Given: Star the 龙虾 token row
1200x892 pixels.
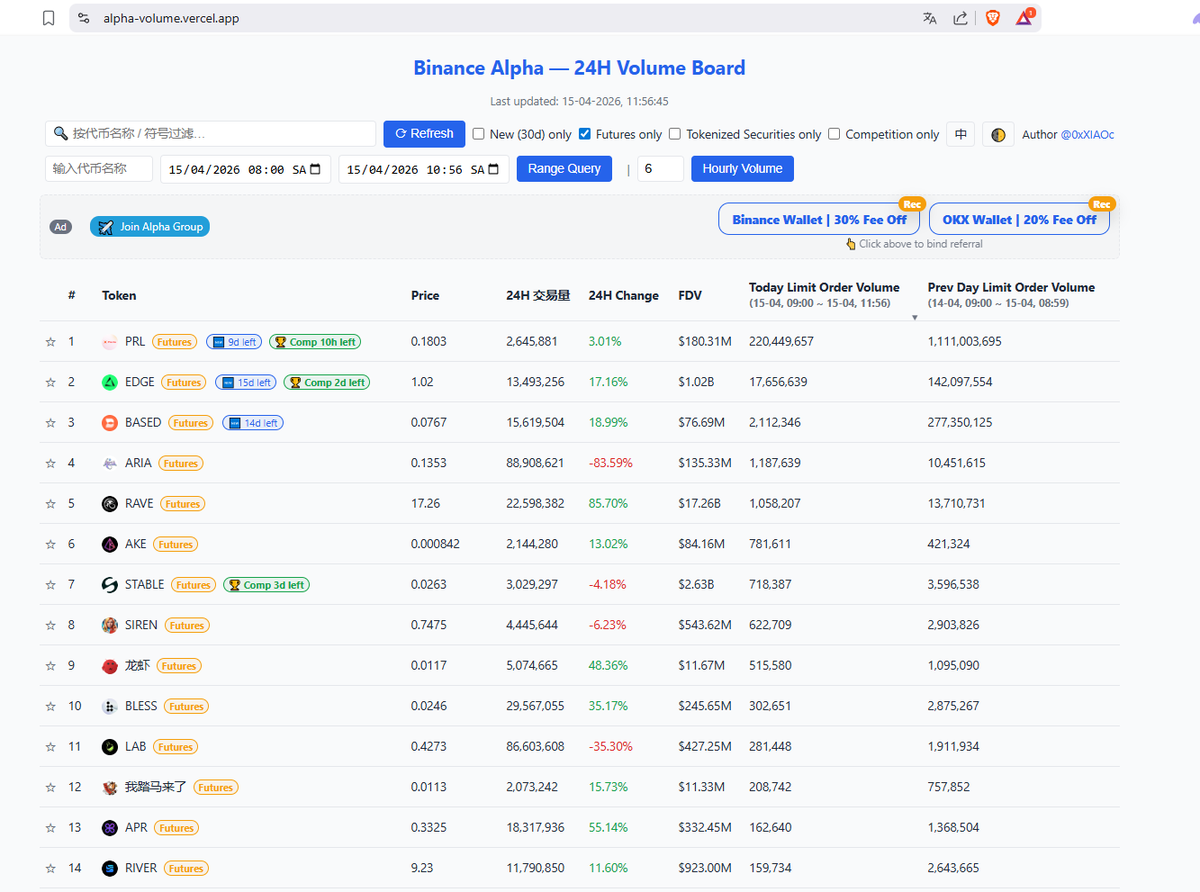Looking at the screenshot, I should pyautogui.click(x=50, y=666).
